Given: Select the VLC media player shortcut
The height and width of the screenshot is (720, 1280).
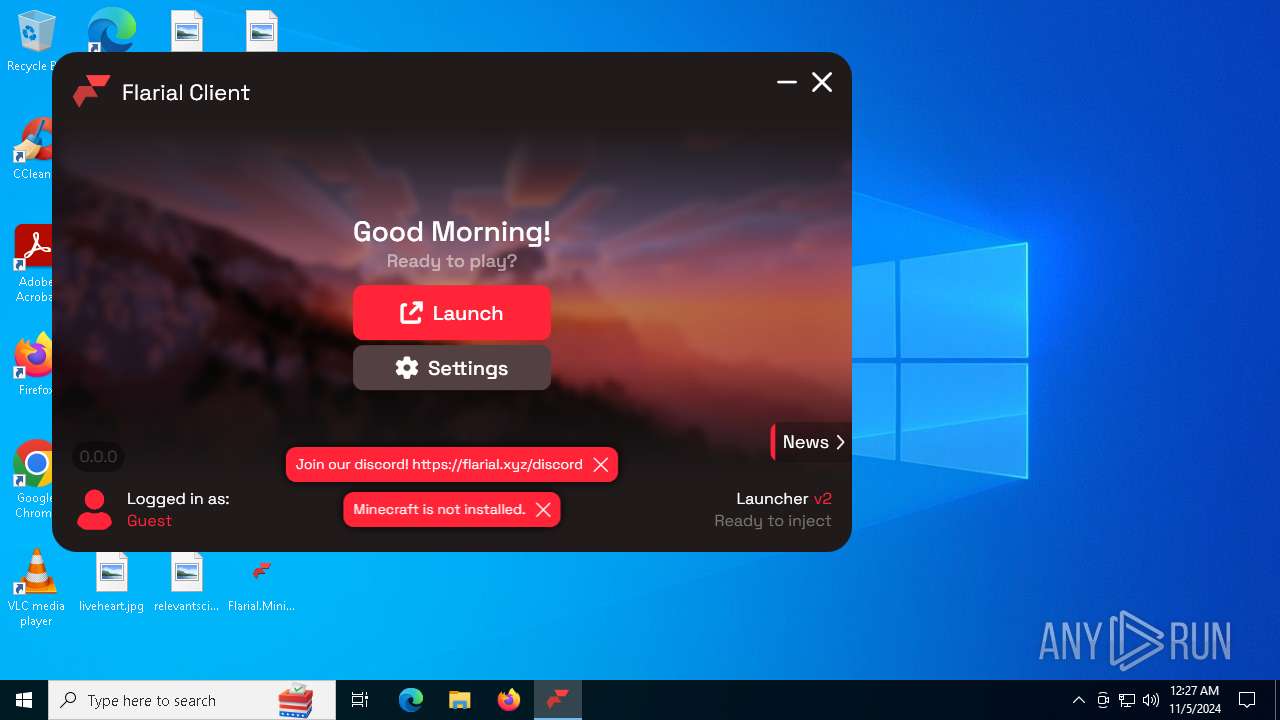Looking at the screenshot, I should coord(36,588).
